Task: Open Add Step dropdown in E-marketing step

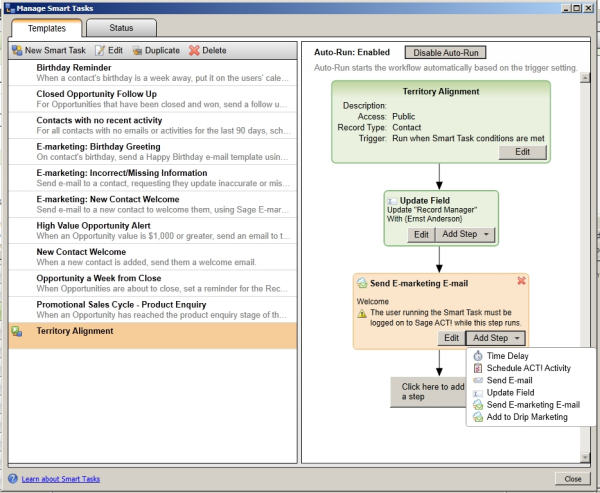Action: click(496, 338)
